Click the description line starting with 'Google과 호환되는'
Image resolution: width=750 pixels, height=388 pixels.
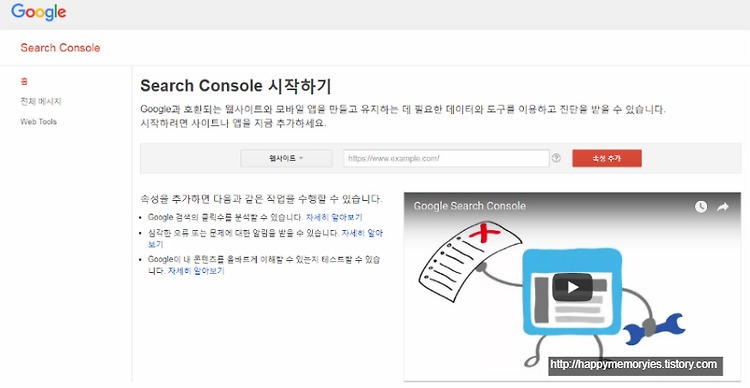click(x=403, y=109)
